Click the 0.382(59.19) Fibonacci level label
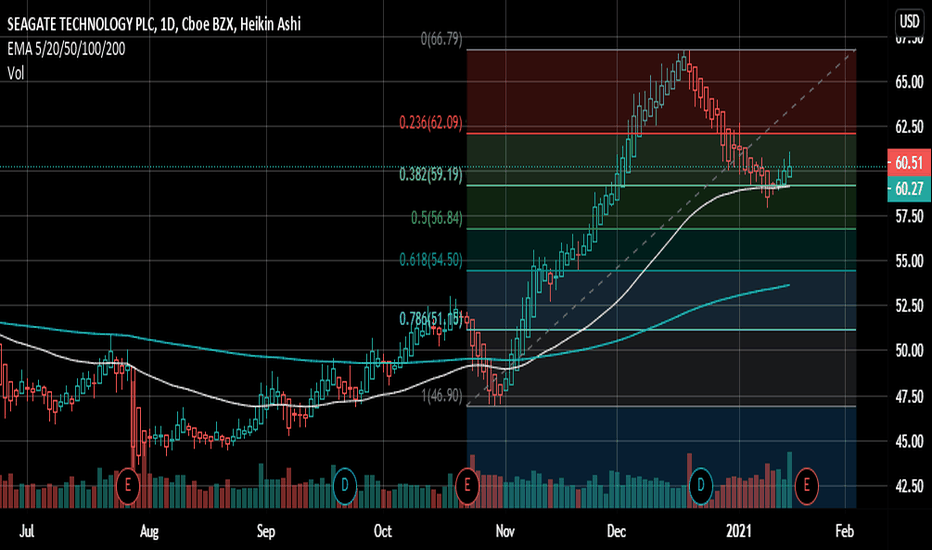The width and height of the screenshot is (932, 550). coord(430,175)
